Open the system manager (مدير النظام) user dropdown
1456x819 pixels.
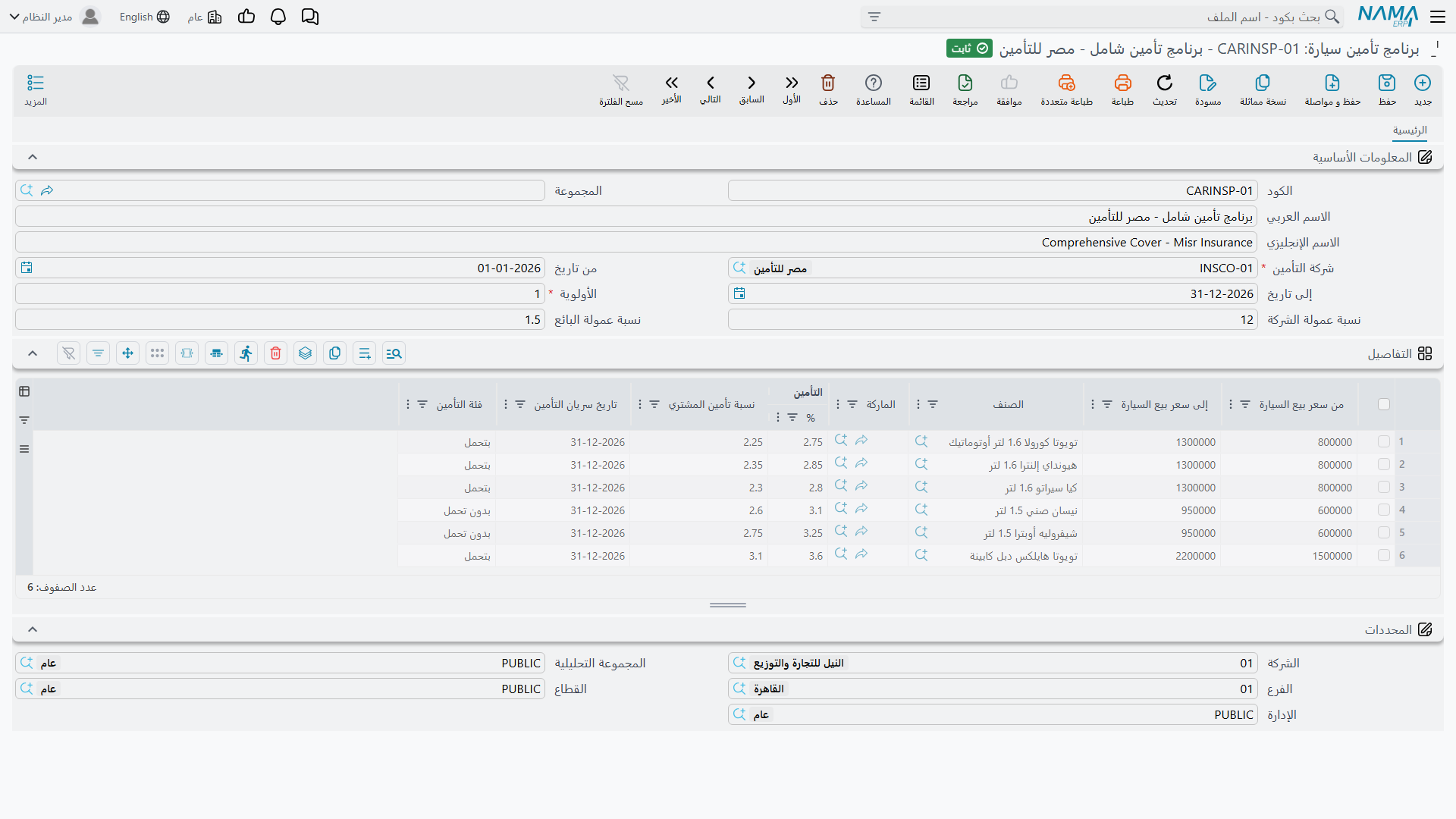[x=55, y=17]
